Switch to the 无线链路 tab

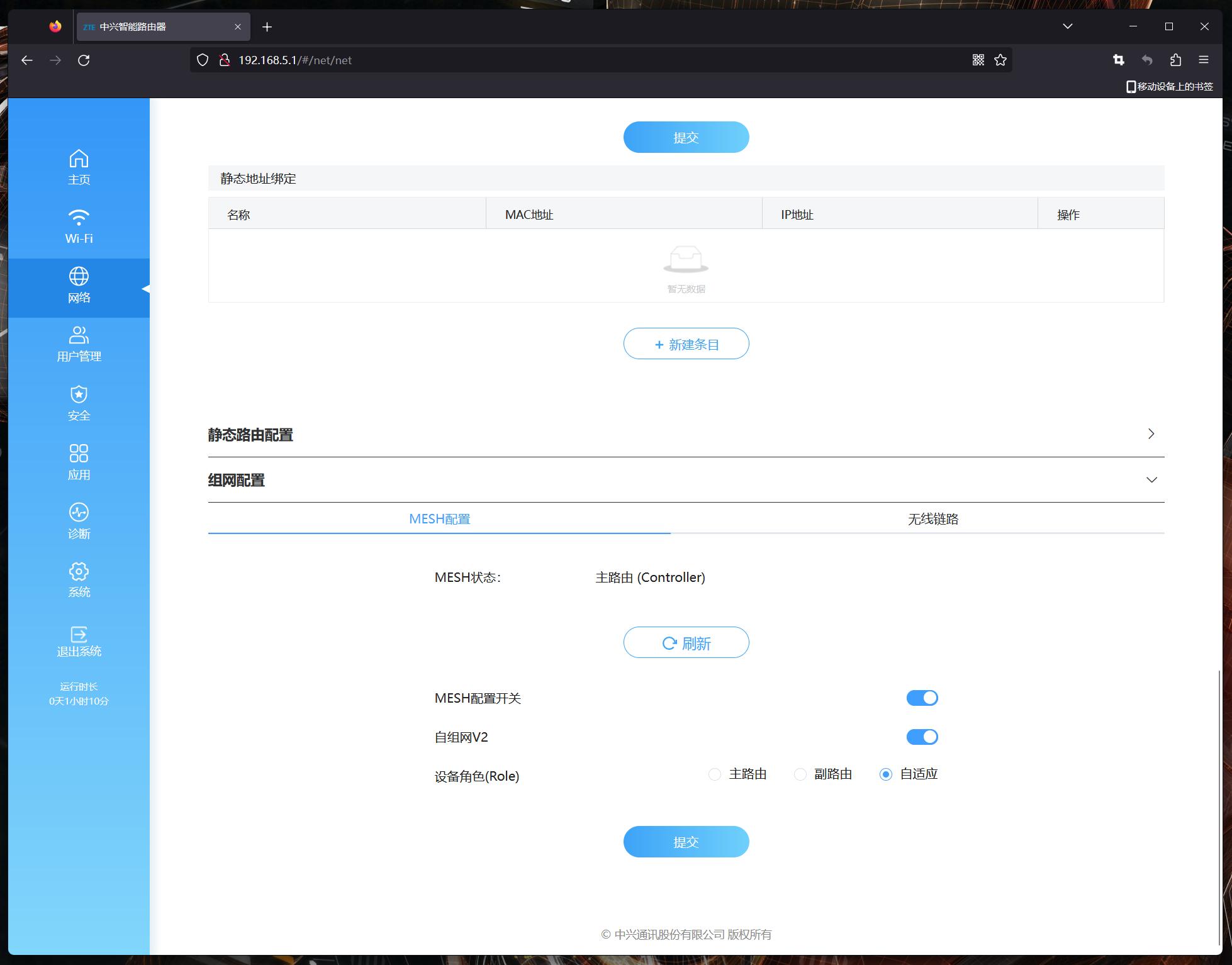(932, 519)
